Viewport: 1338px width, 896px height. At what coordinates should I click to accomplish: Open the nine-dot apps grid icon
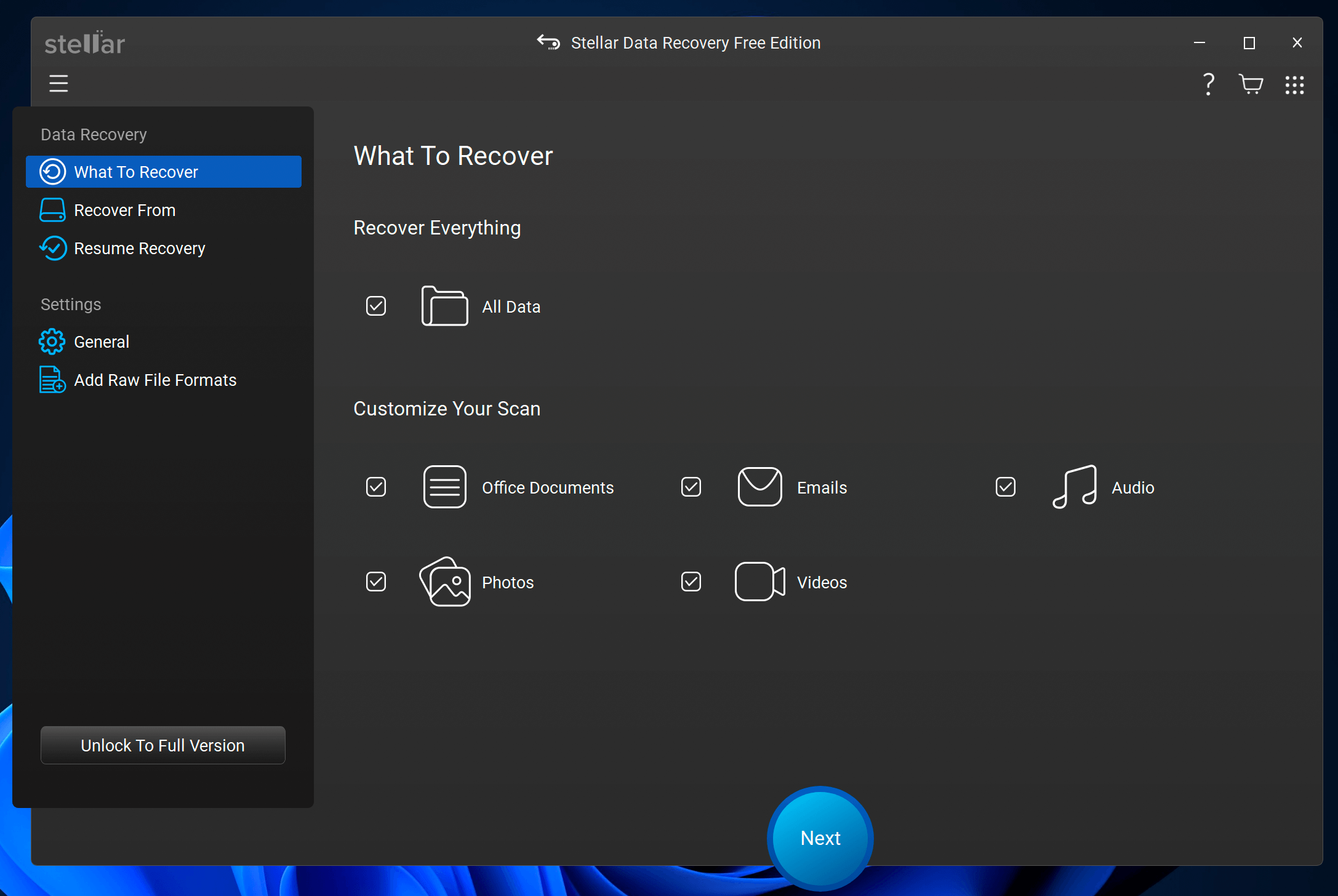click(x=1295, y=85)
